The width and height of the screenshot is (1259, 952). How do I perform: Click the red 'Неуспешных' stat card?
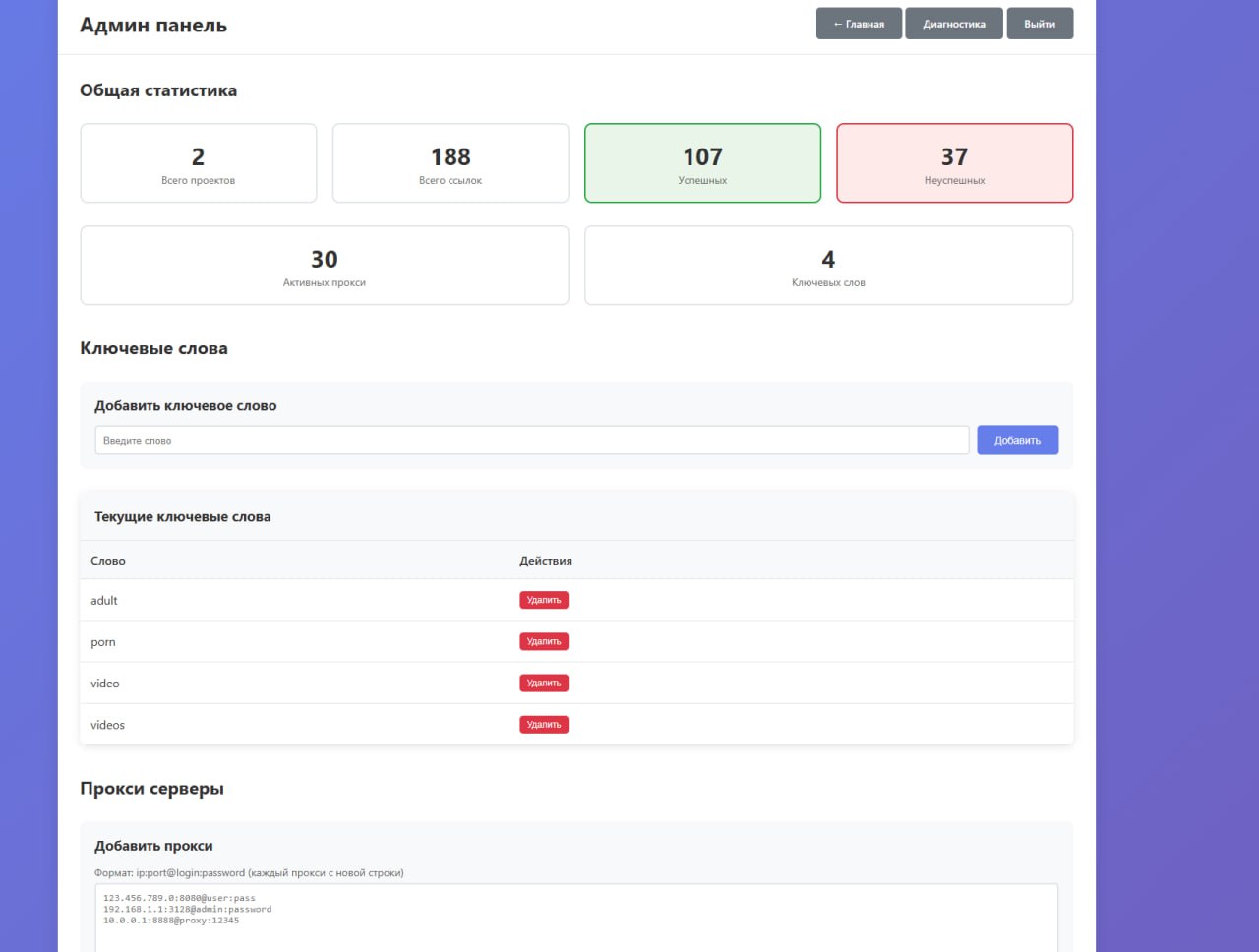pyautogui.click(x=954, y=163)
